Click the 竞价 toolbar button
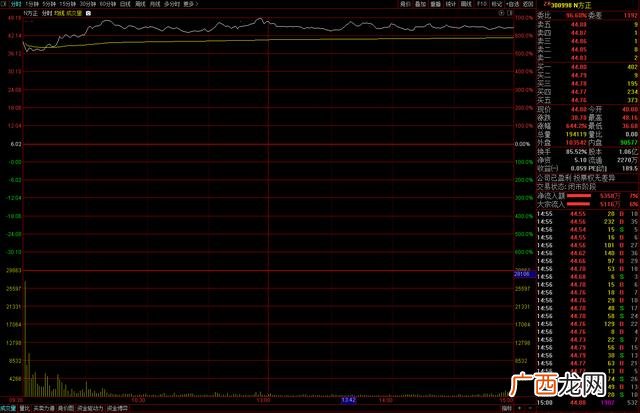The height and width of the screenshot is (413, 640). pos(405,4)
